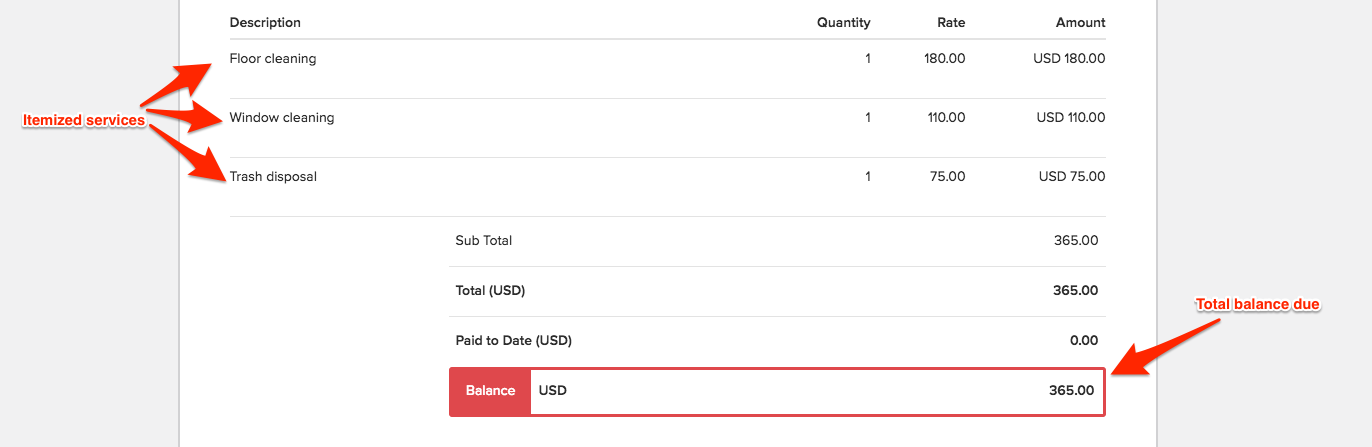Click the USD 110.00 amount
Viewport: 1372px width, 447px height.
pos(1071,118)
